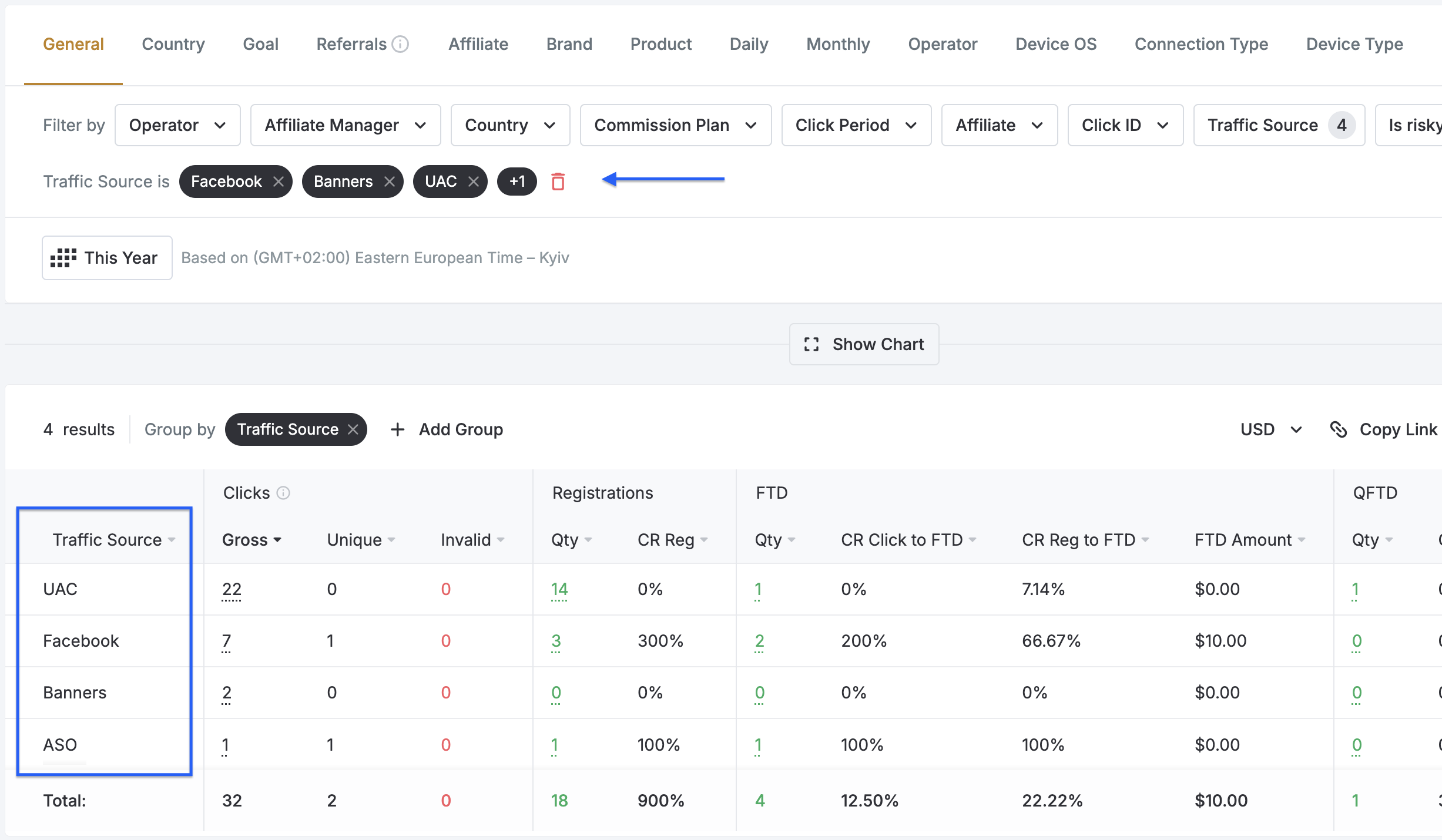The height and width of the screenshot is (840, 1442).
Task: Click the Clicks column info icon
Action: [x=283, y=493]
